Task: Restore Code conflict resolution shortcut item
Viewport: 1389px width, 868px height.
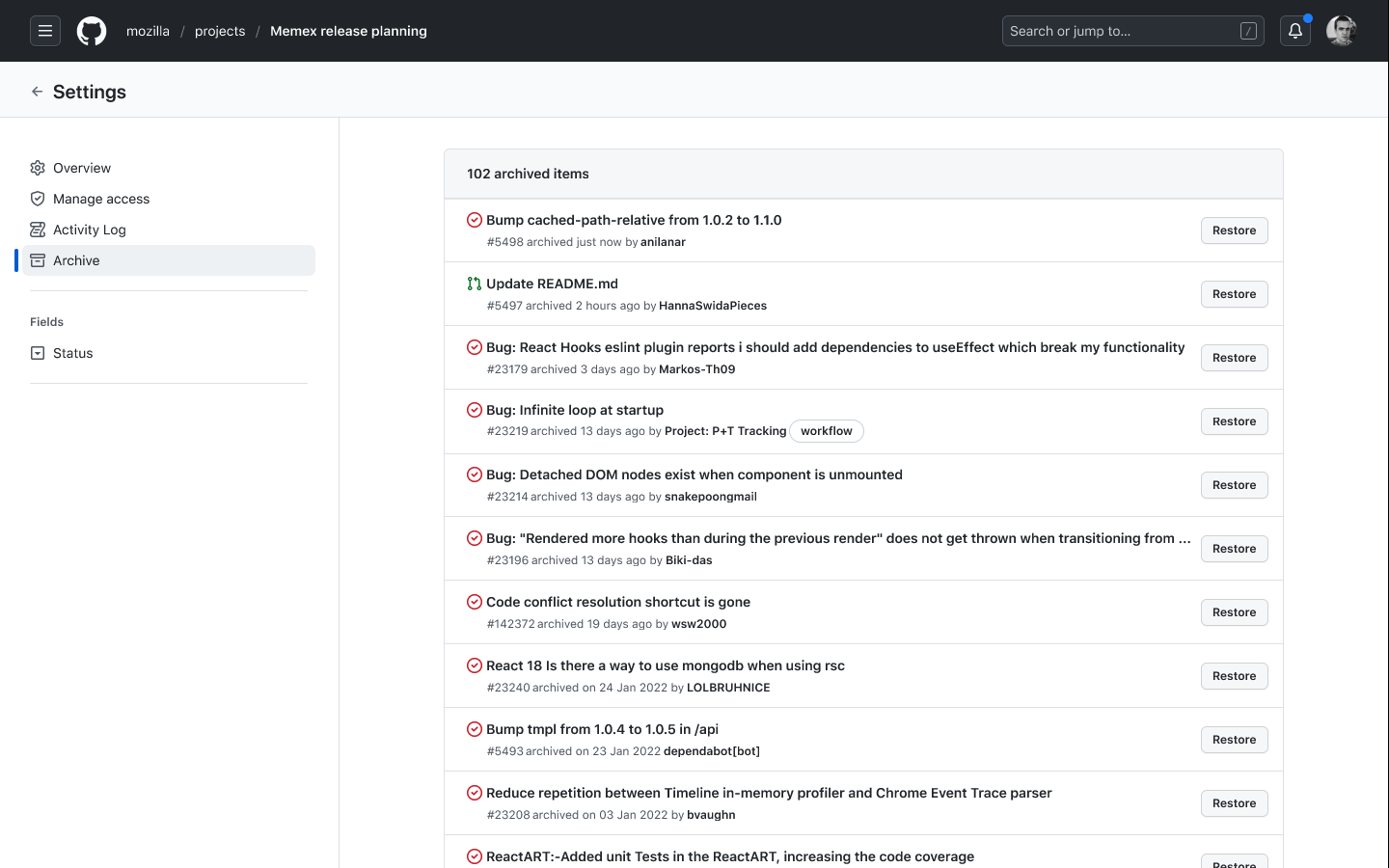Action: (x=1234, y=612)
